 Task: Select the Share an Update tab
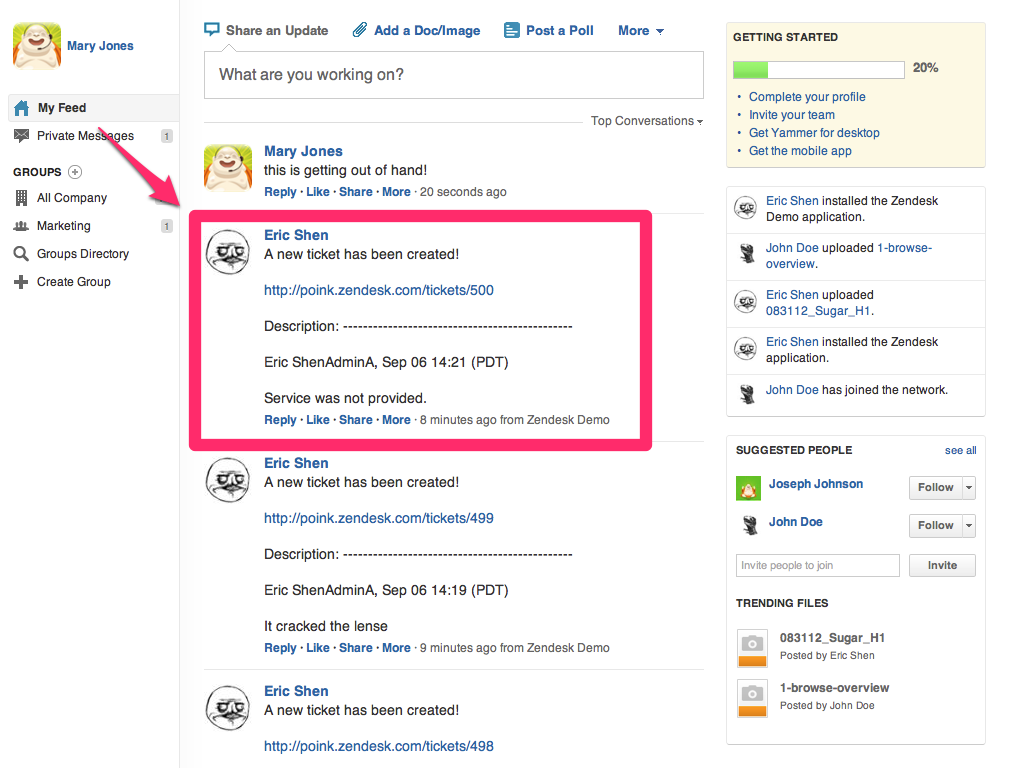(x=266, y=31)
